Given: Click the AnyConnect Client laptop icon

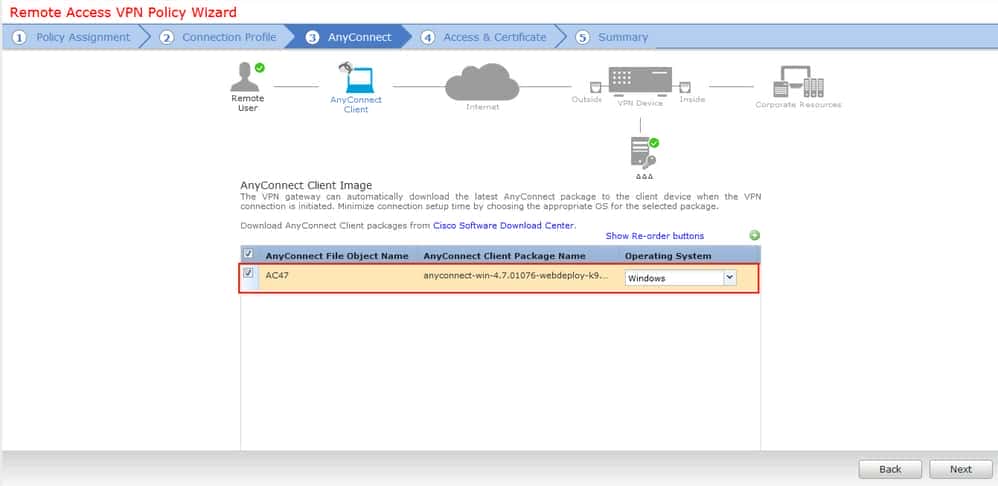Looking at the screenshot, I should click(x=357, y=78).
